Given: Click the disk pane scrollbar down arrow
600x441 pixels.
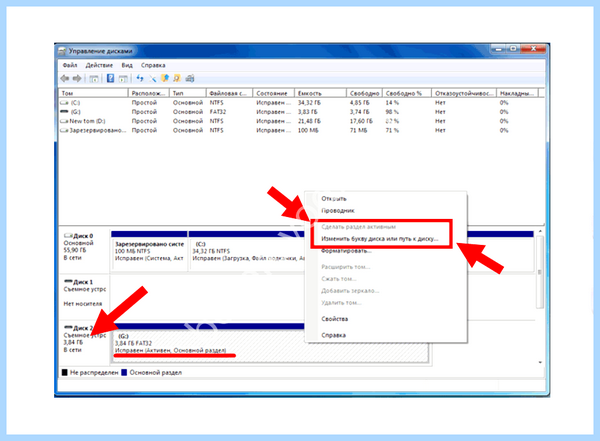Looking at the screenshot, I should [540, 362].
